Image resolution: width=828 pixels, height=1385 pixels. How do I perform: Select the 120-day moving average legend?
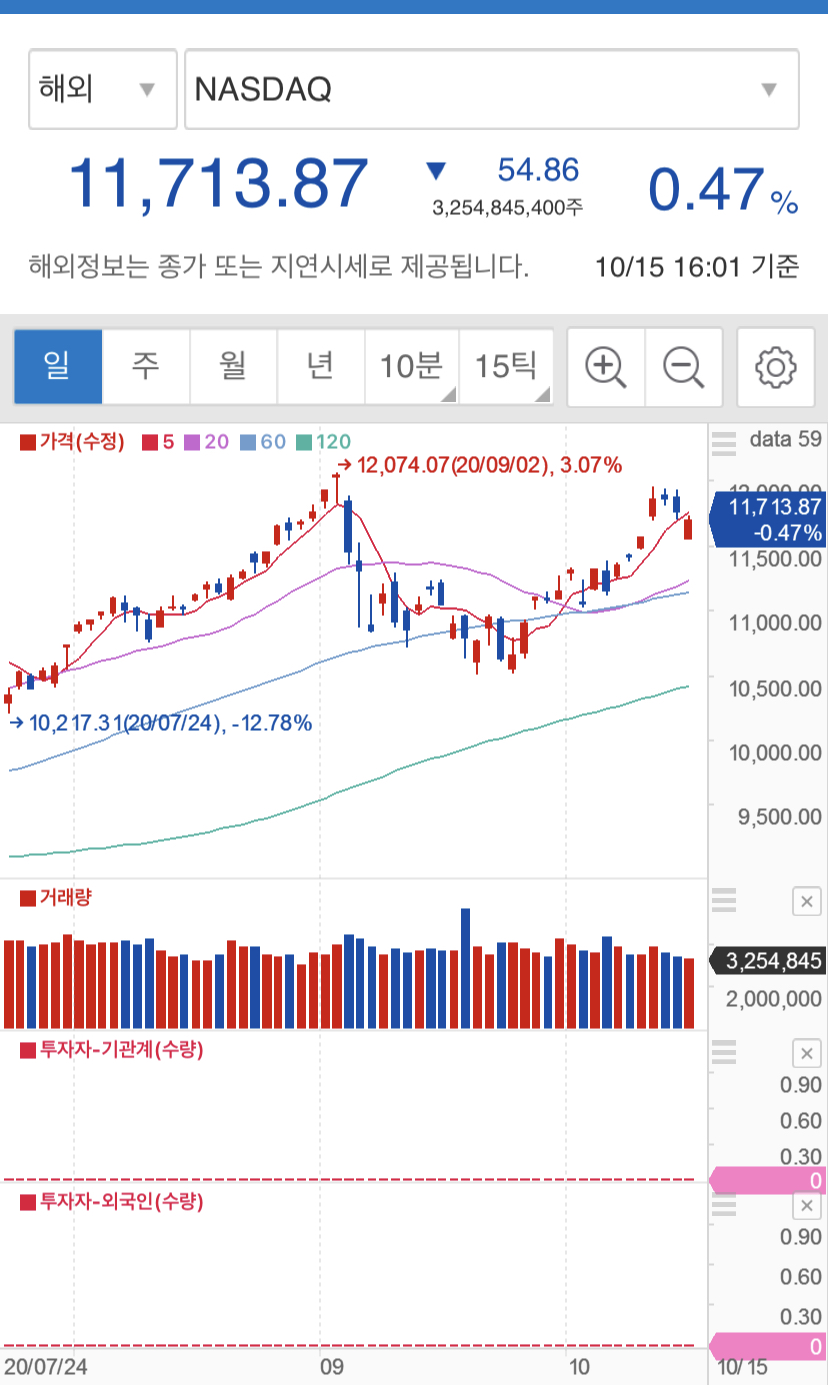(x=323, y=441)
